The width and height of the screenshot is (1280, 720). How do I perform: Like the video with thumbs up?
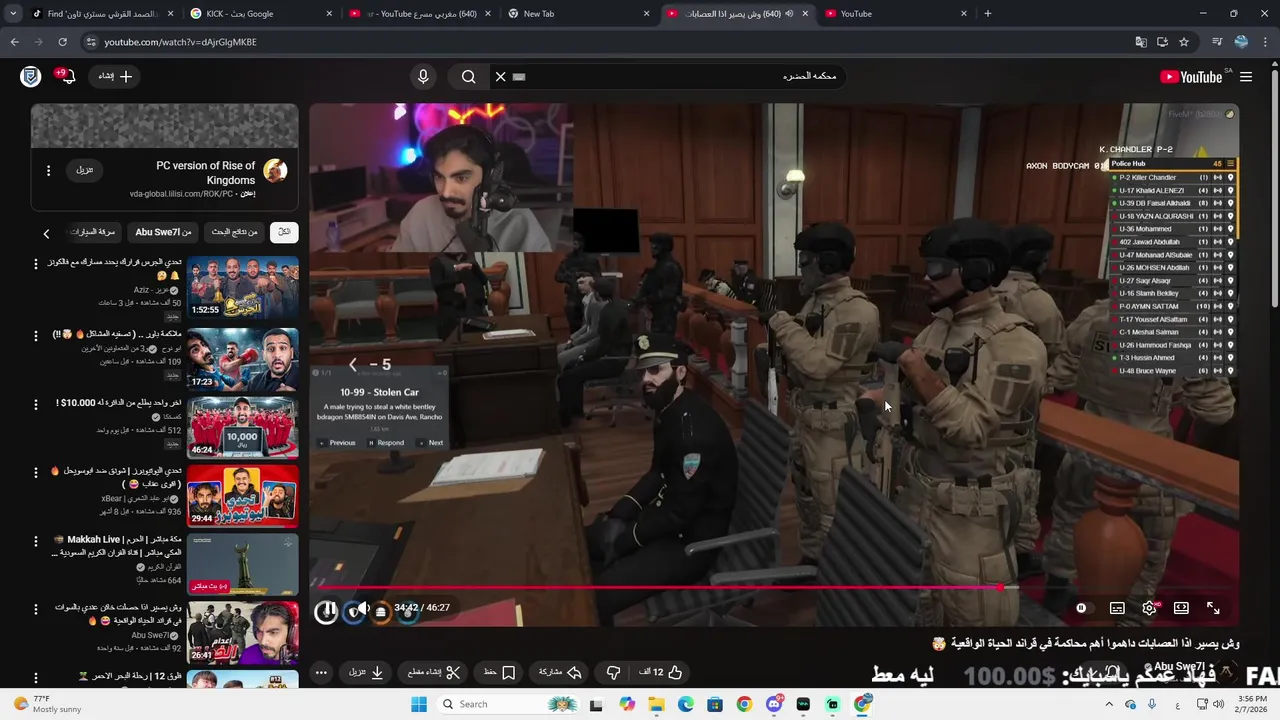coord(663,672)
